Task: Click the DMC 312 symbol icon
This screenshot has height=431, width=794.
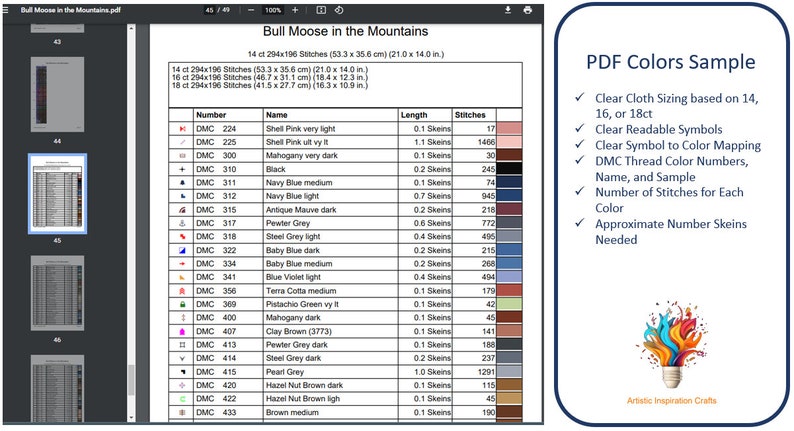Action: pos(182,196)
